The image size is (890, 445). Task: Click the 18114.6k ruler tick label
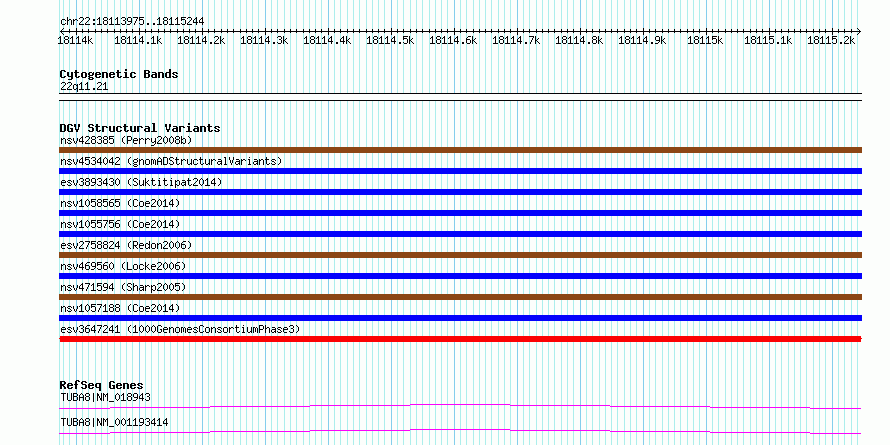(453, 40)
